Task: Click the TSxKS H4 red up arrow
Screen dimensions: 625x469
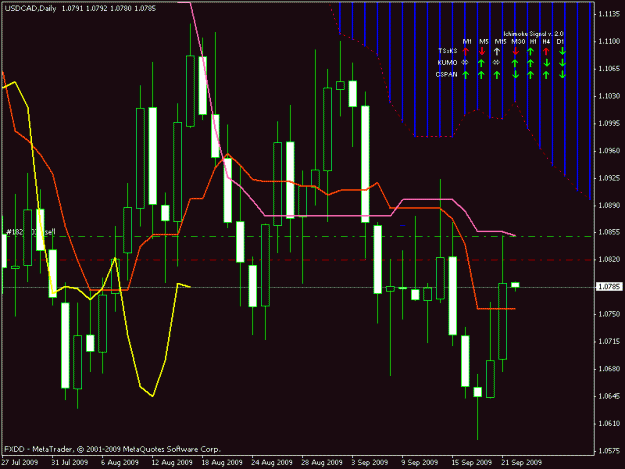Action: pyautogui.click(x=546, y=51)
